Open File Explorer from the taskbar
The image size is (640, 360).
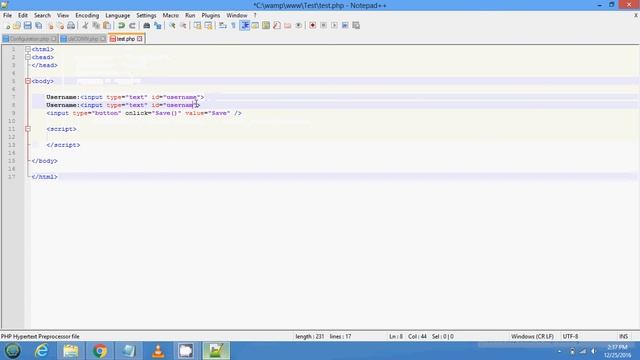(71, 351)
